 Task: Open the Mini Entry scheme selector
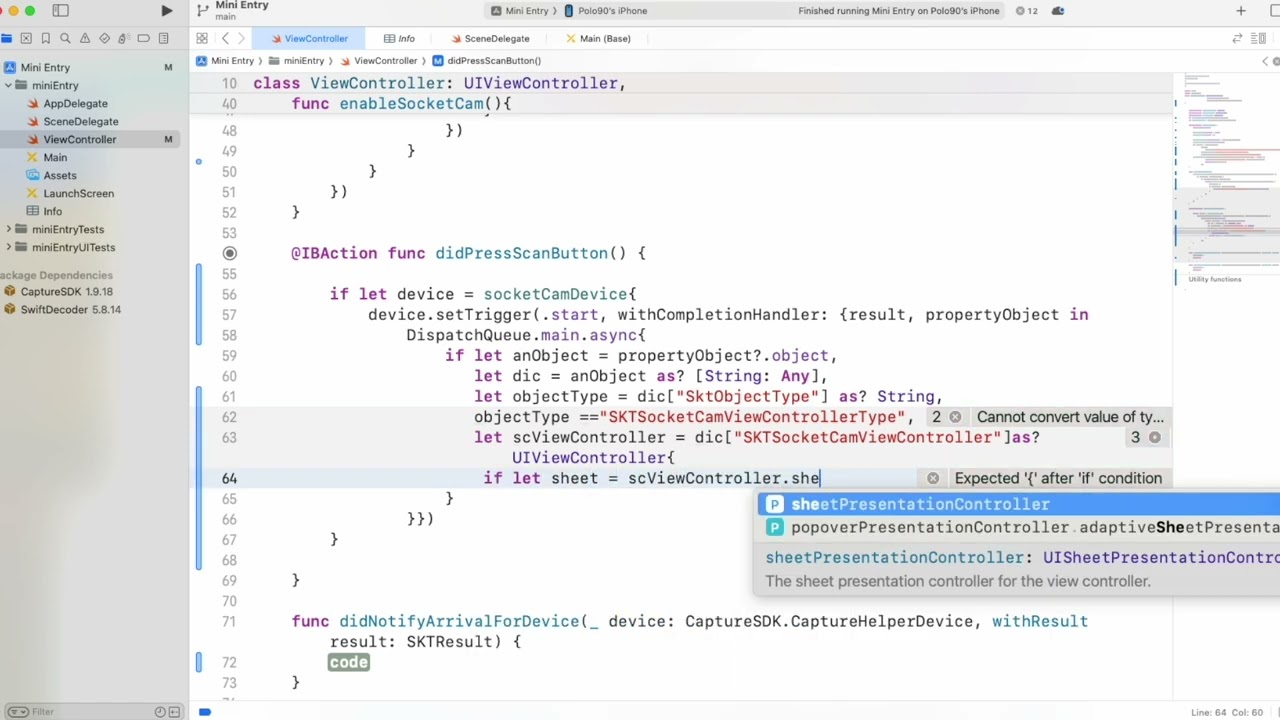[520, 11]
